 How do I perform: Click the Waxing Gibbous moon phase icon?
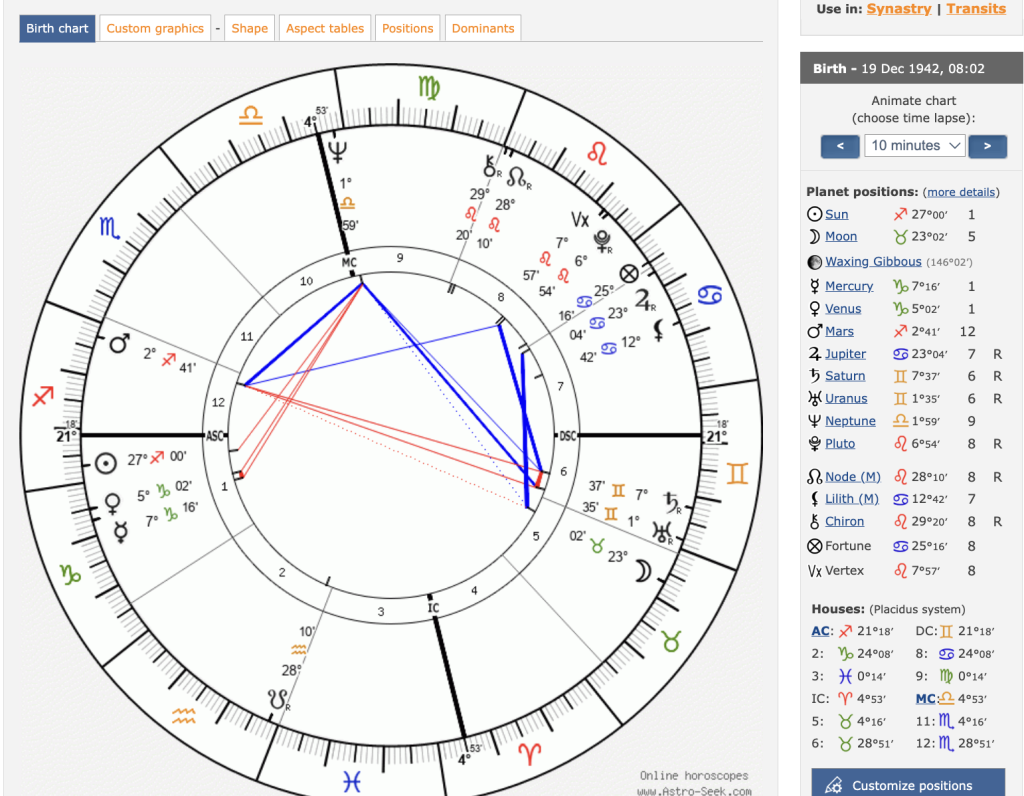click(815, 262)
